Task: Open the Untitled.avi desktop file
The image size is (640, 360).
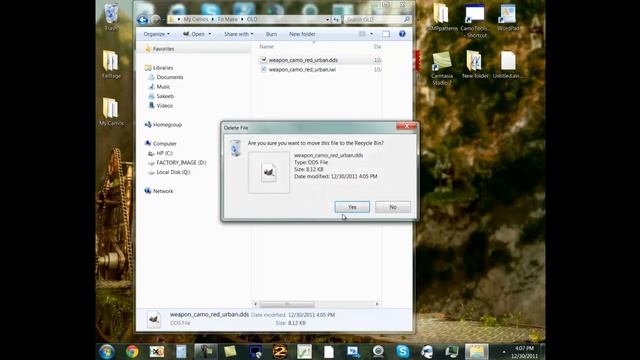Action: [508, 64]
